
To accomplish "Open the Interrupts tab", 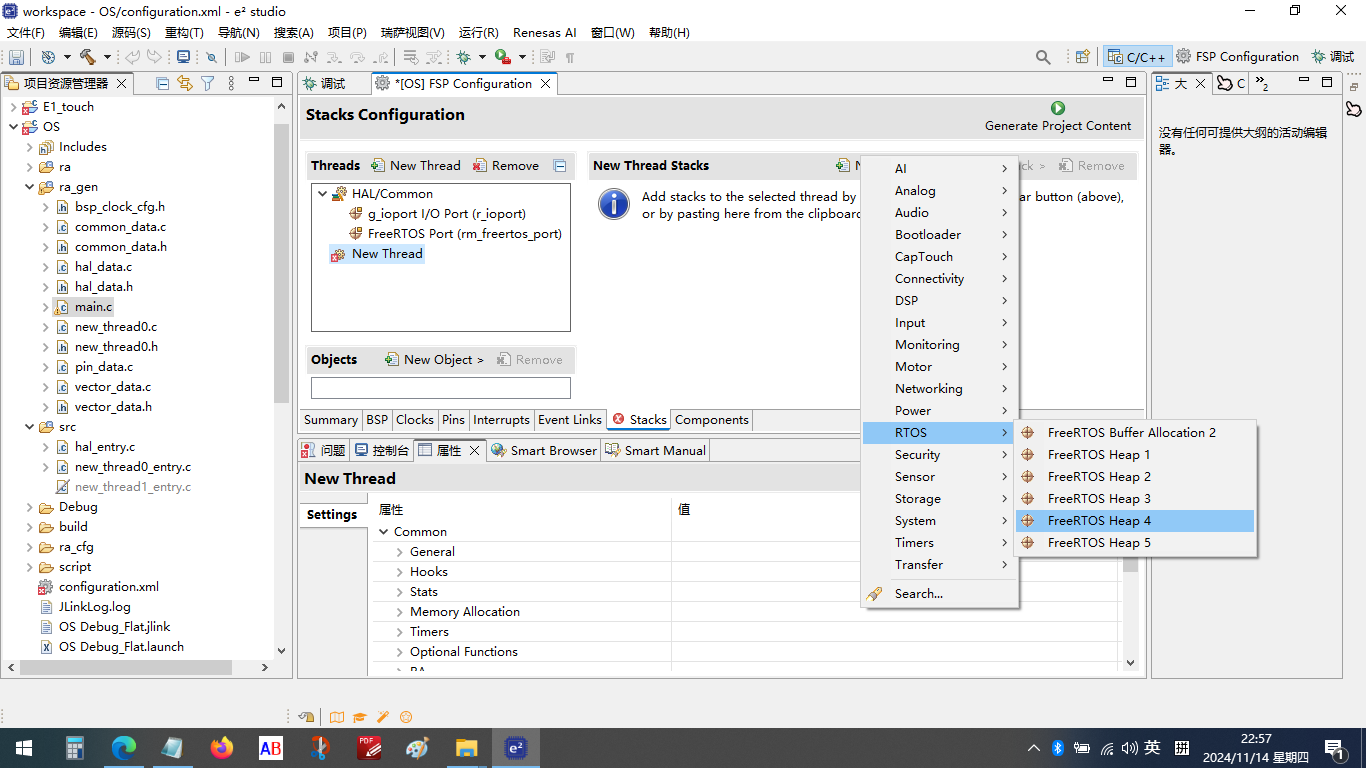I will point(501,420).
